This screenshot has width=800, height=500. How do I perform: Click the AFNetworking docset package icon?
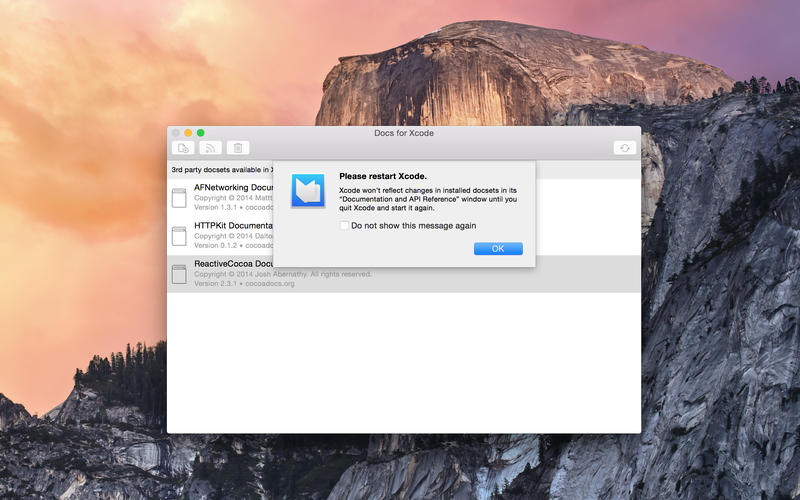point(179,198)
